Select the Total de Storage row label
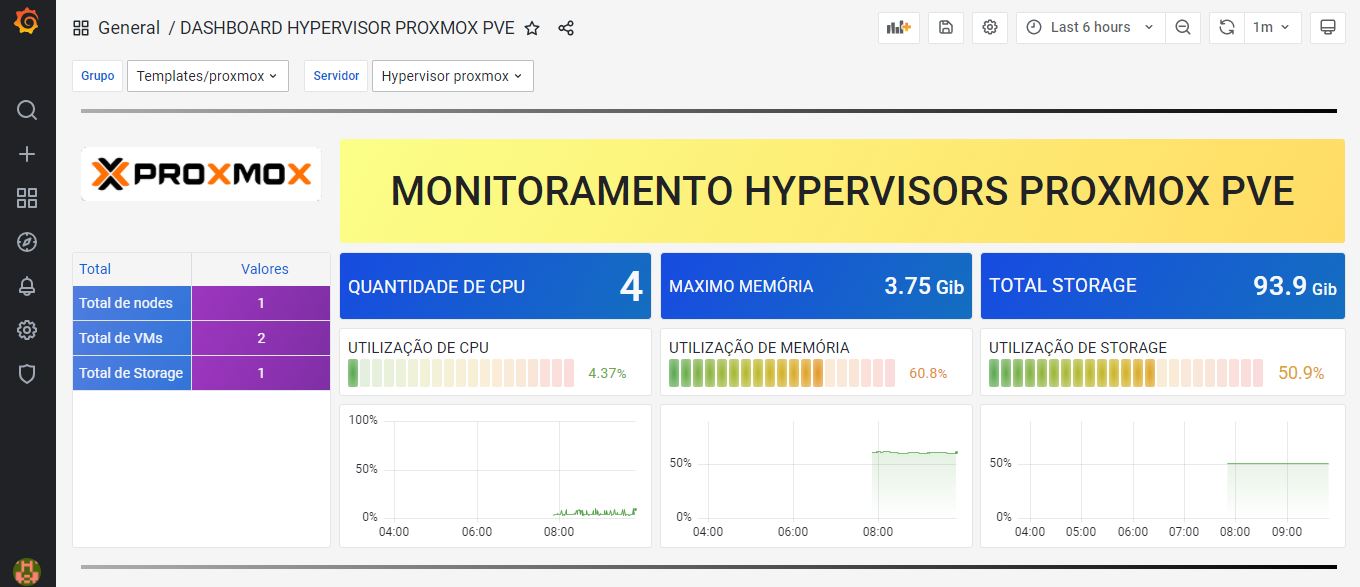1360x587 pixels. point(131,373)
